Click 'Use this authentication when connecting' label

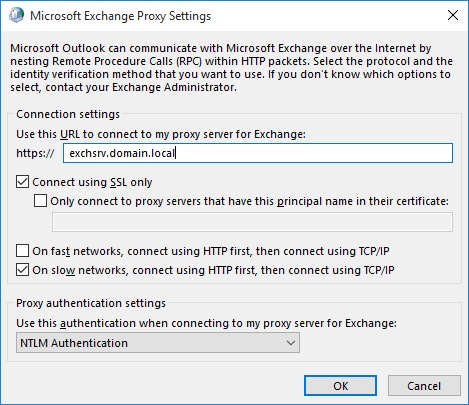click(206, 323)
